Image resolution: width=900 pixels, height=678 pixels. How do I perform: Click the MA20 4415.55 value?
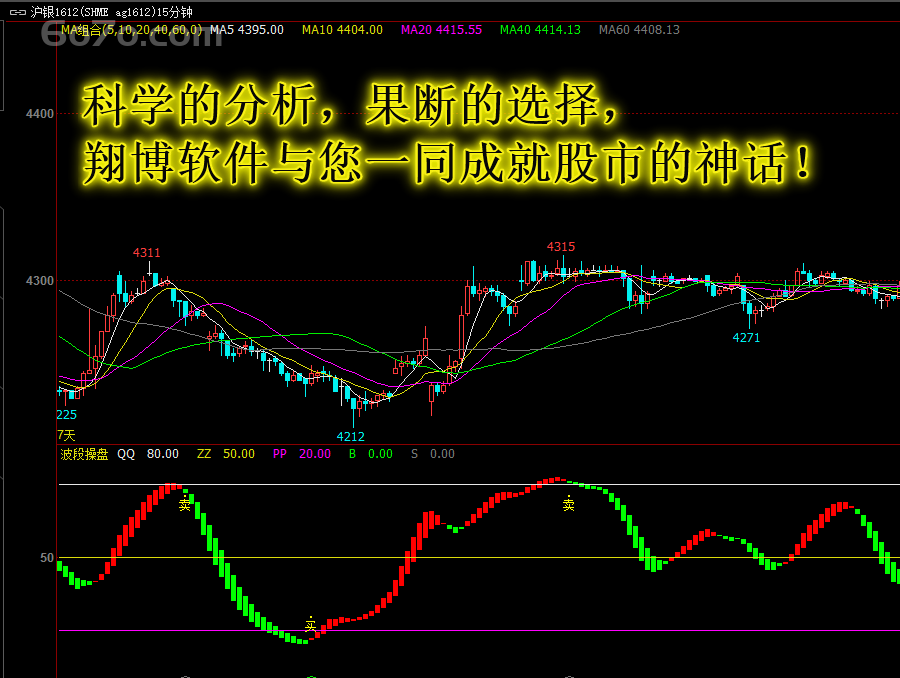pyautogui.click(x=441, y=30)
